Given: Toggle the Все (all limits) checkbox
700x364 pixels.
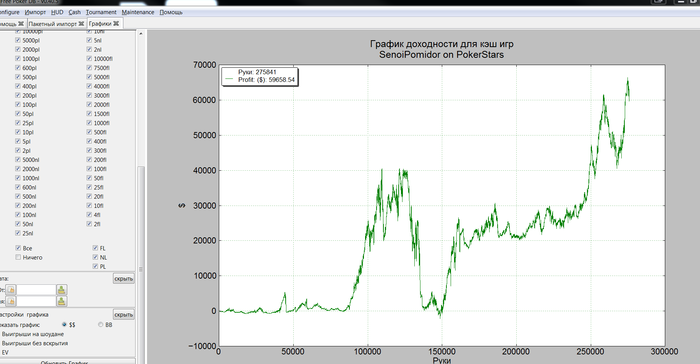Looking at the screenshot, I should pyautogui.click(x=18, y=248).
